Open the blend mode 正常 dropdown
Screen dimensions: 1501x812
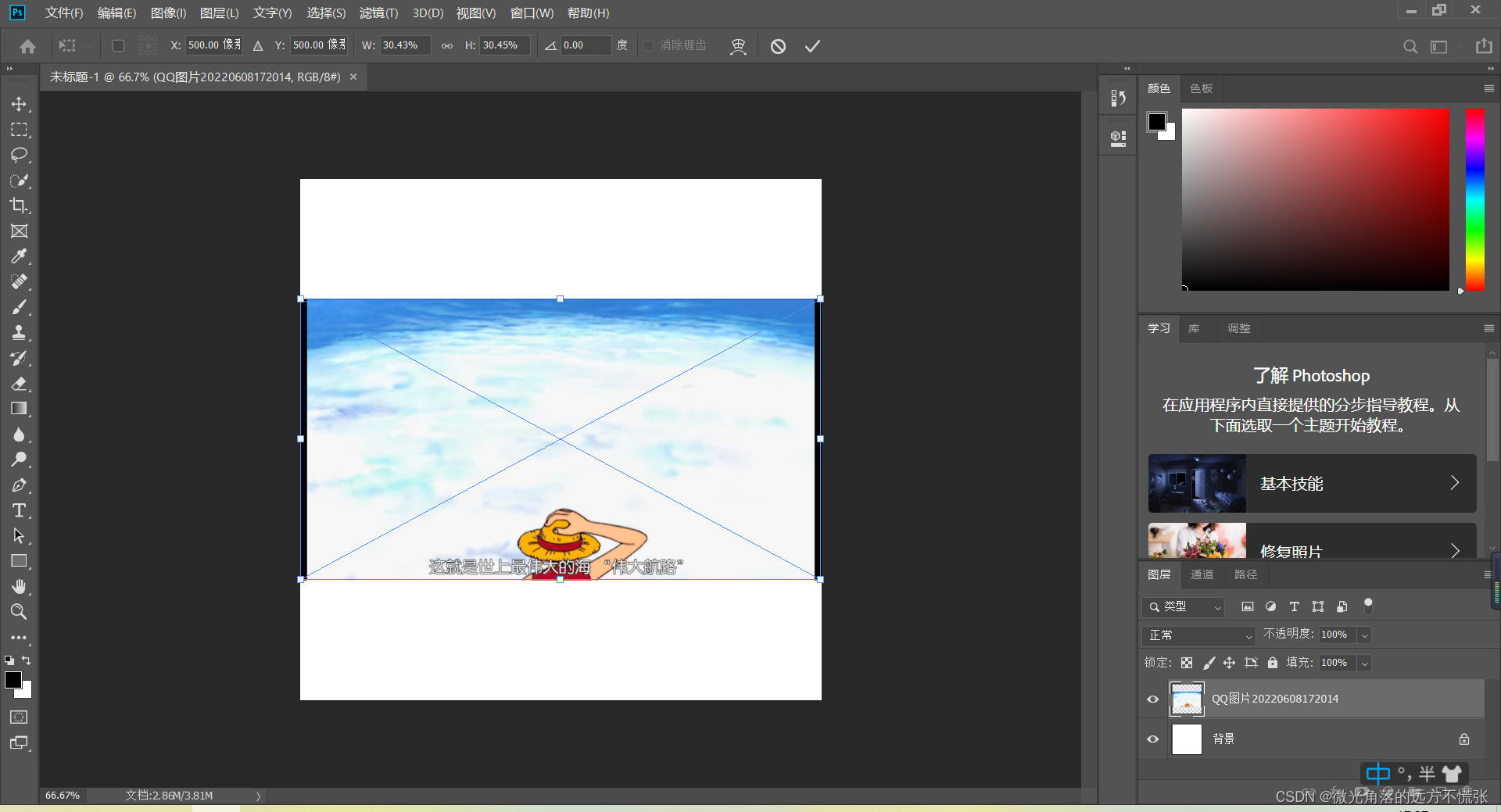[x=1198, y=635]
